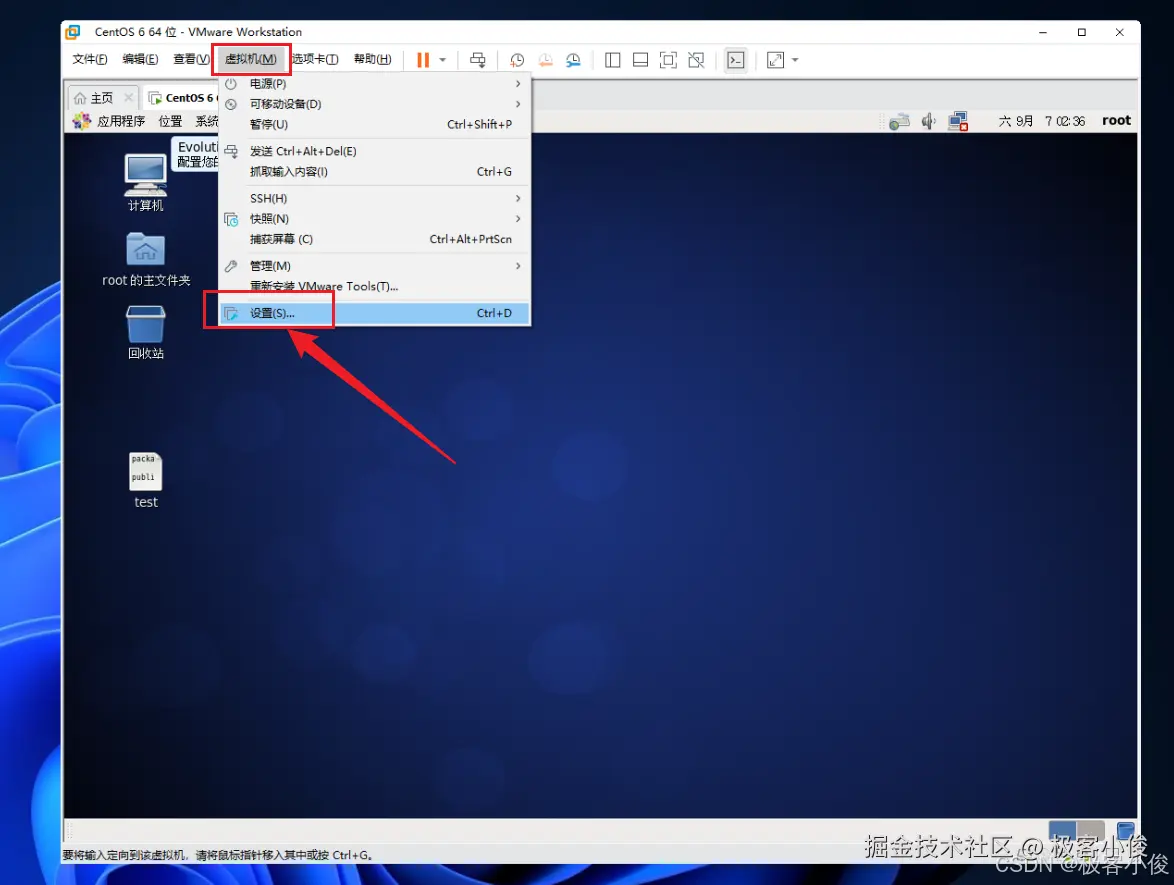Toggle the thumbnail bar view icon

[640, 60]
